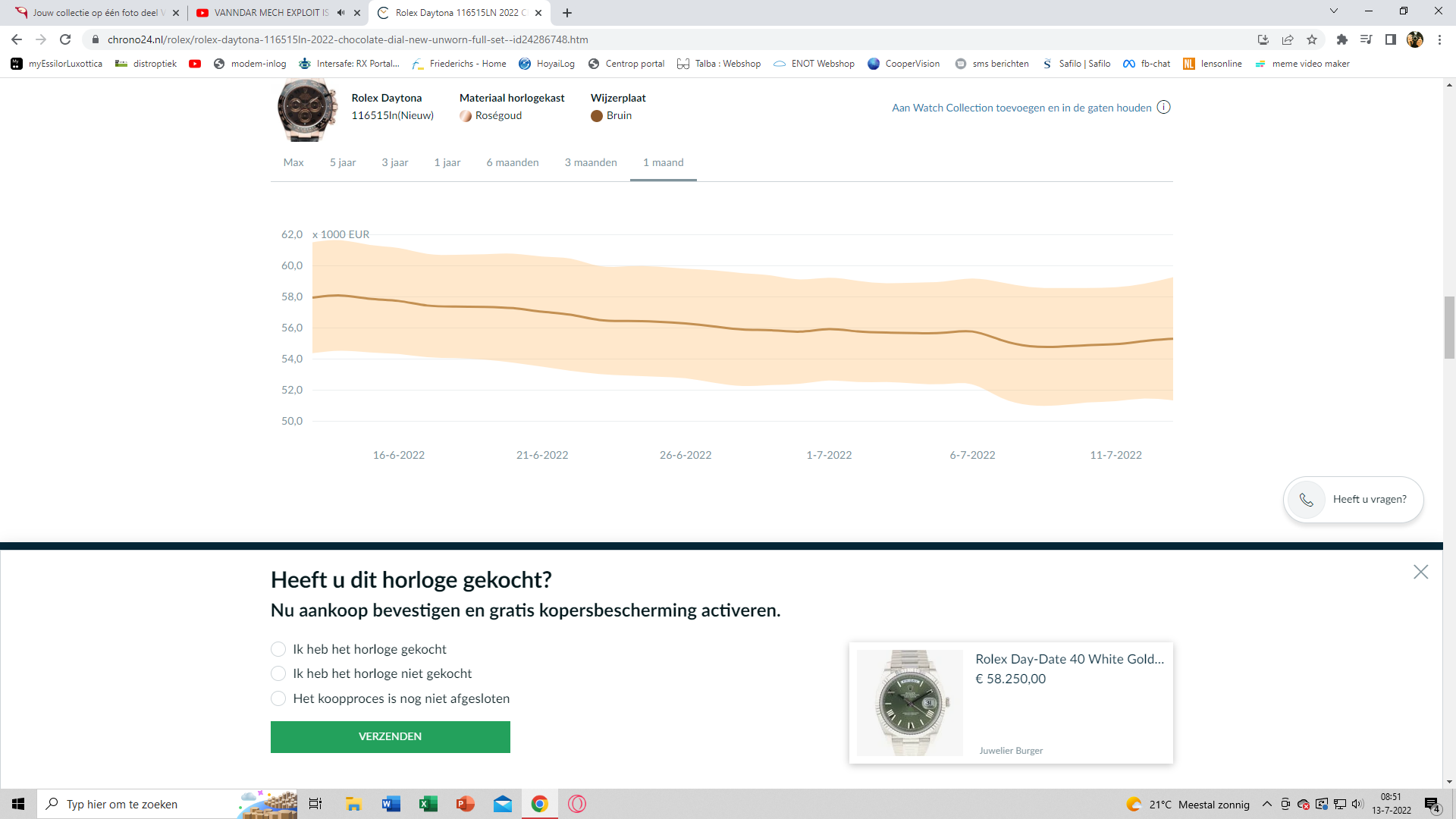Click Aan Watch Collection toevoegen link

pos(1021,108)
